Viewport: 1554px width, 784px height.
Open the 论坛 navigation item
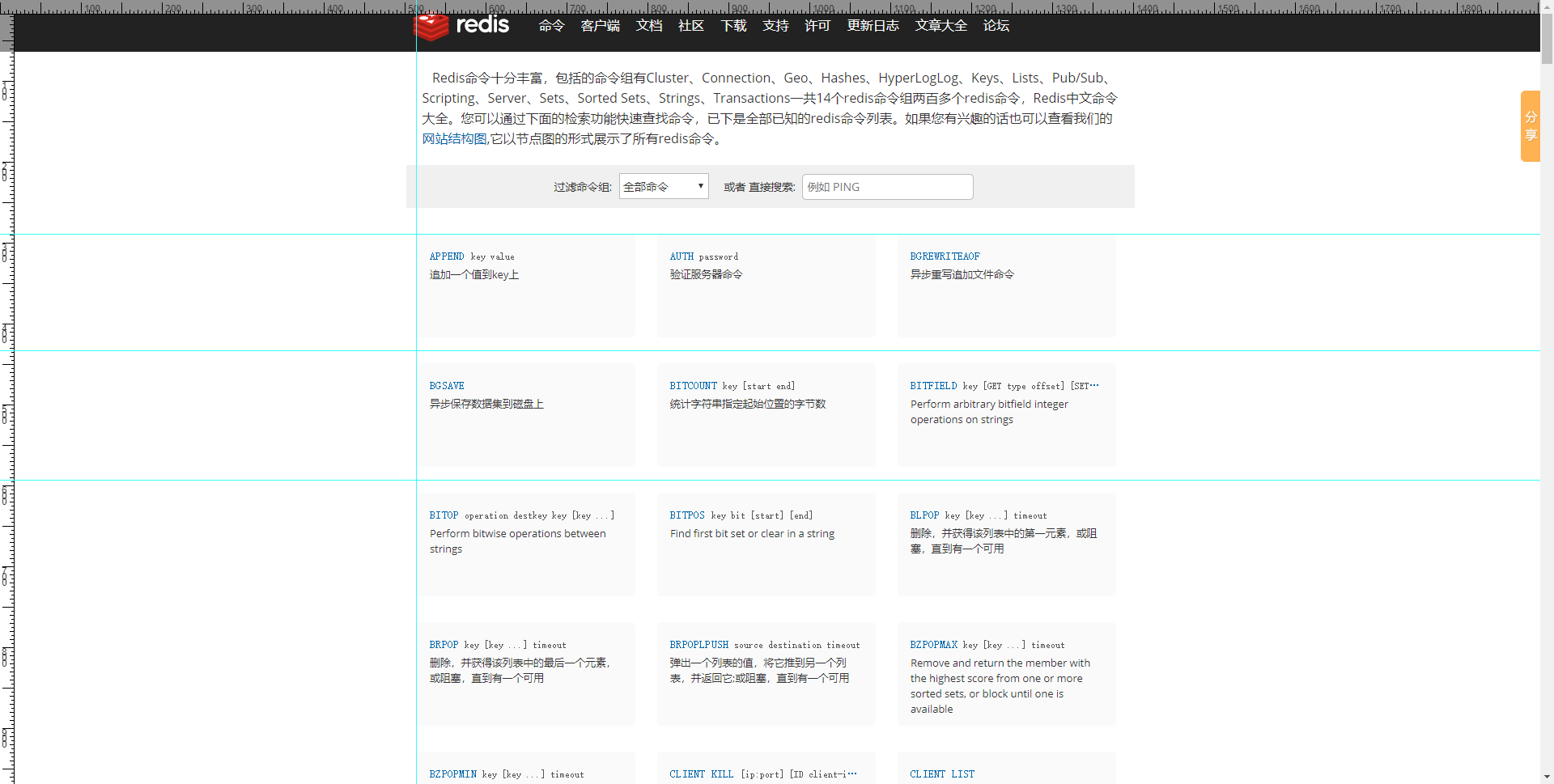(996, 26)
